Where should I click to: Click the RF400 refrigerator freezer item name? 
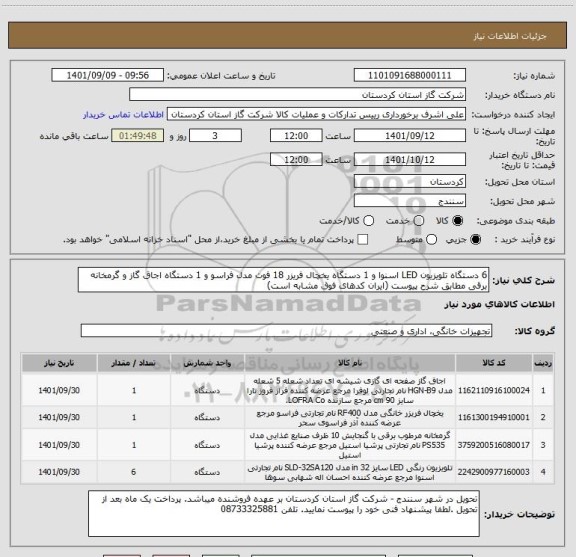coord(350,418)
